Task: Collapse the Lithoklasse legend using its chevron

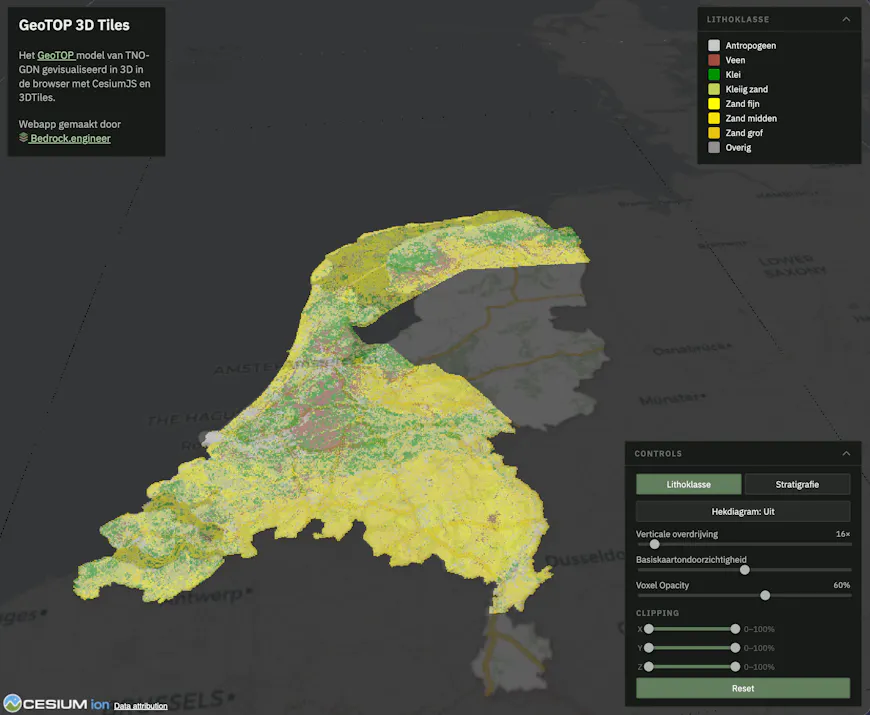Action: pos(848,19)
